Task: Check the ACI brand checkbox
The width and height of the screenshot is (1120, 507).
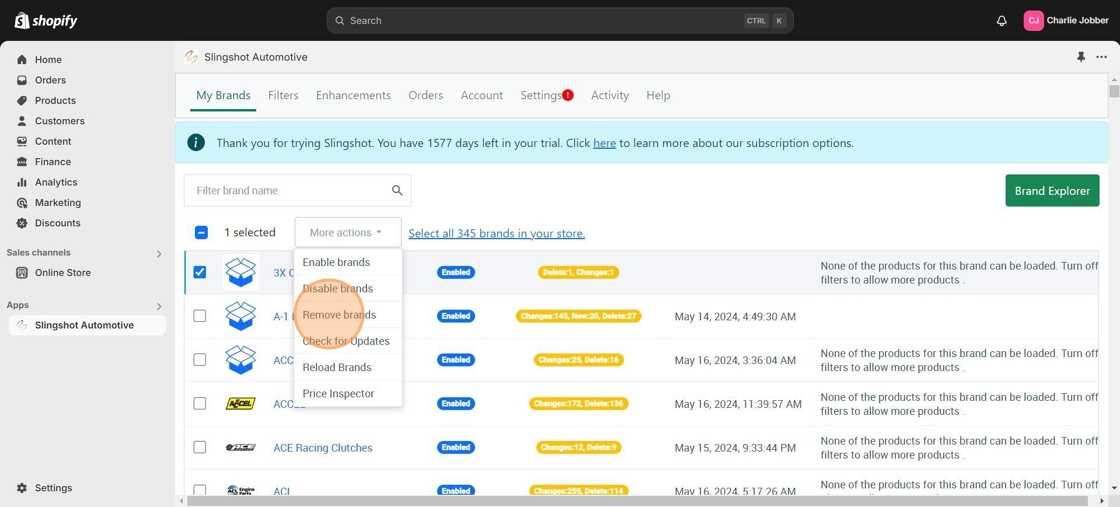Action: tap(200, 490)
